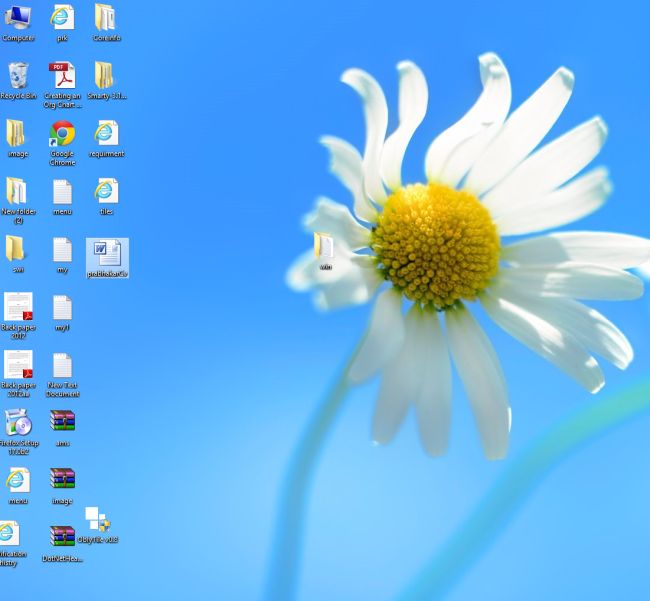The image size is (650, 601).
Task: Select the menu Internet Explorer file
Action: [17, 486]
